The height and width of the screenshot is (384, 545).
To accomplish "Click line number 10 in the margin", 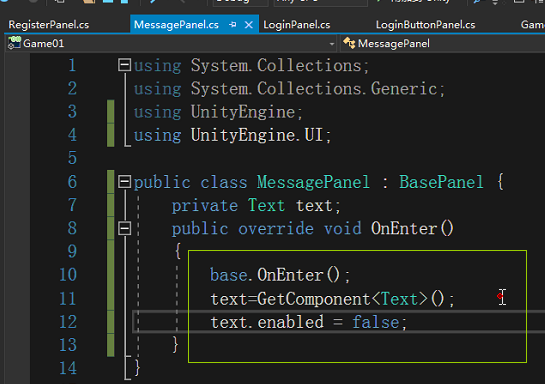I will pos(68,275).
